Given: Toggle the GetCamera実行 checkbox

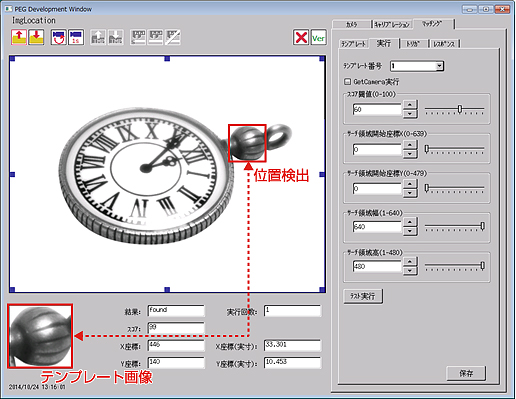Looking at the screenshot, I should [x=347, y=81].
